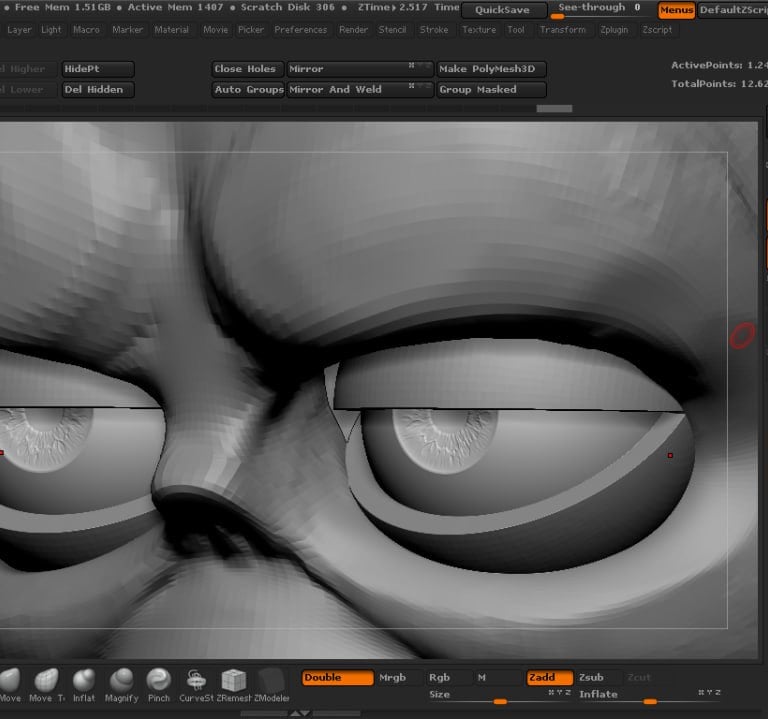Click Mirror And Weld button
The height and width of the screenshot is (719, 768).
click(360, 90)
